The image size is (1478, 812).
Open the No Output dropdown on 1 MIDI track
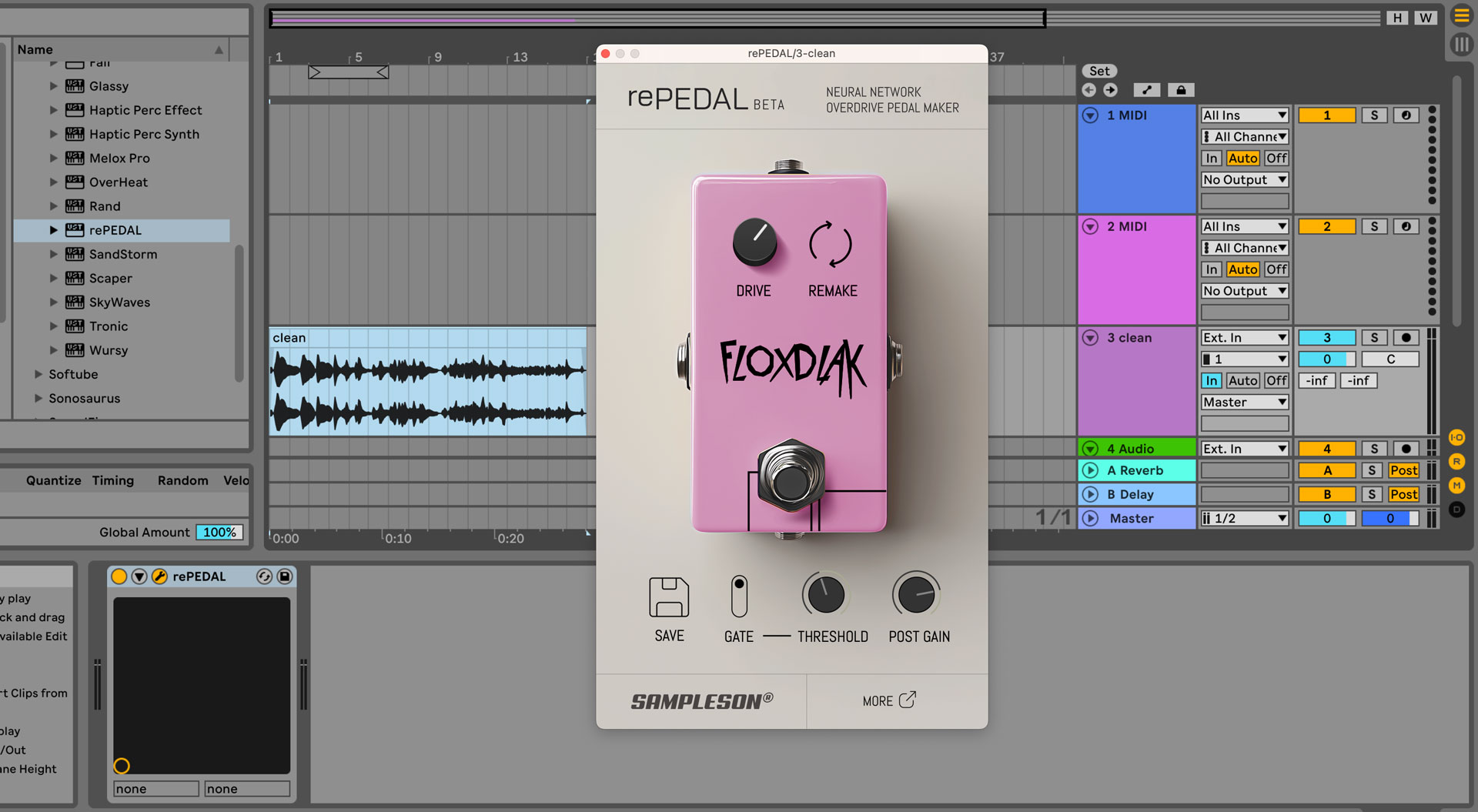(1244, 179)
